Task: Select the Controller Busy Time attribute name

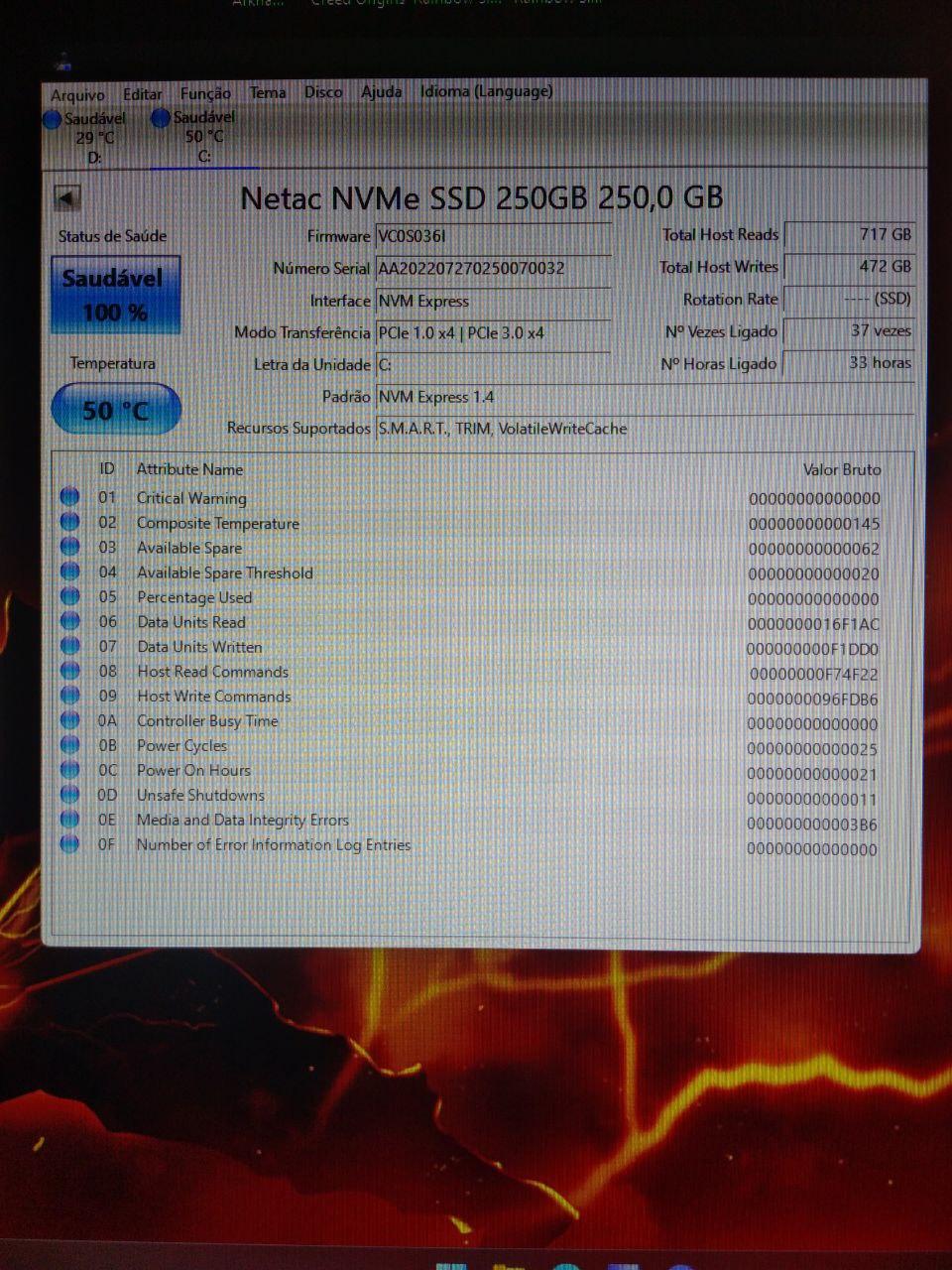Action: point(207,721)
